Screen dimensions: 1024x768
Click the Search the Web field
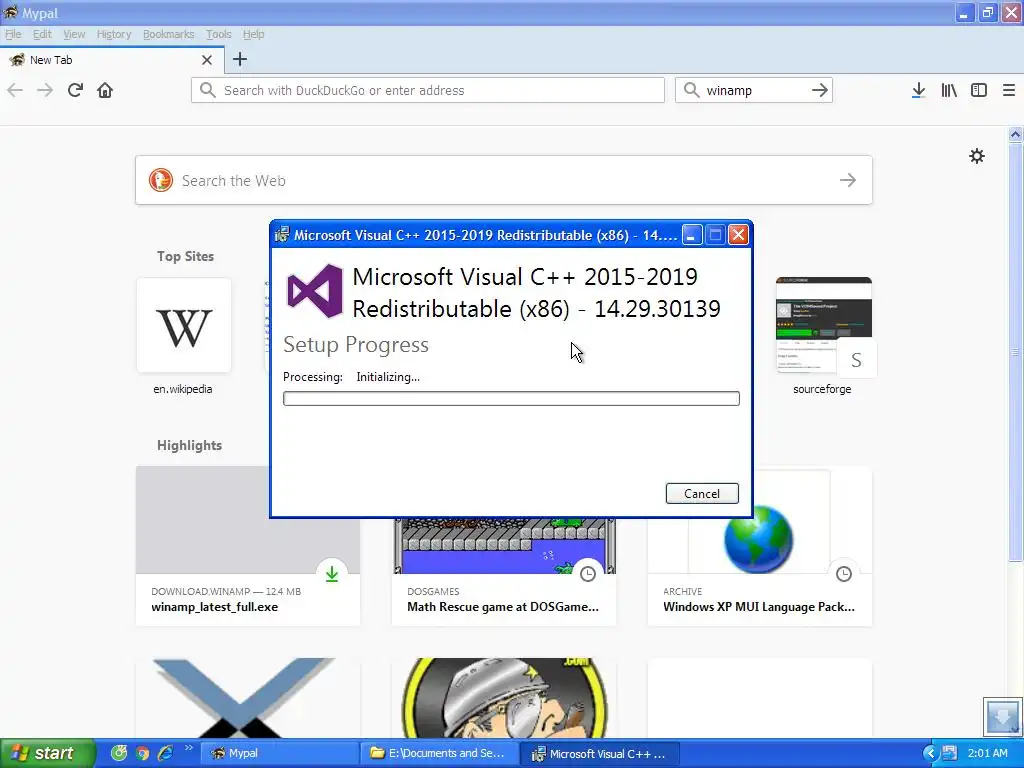(504, 180)
